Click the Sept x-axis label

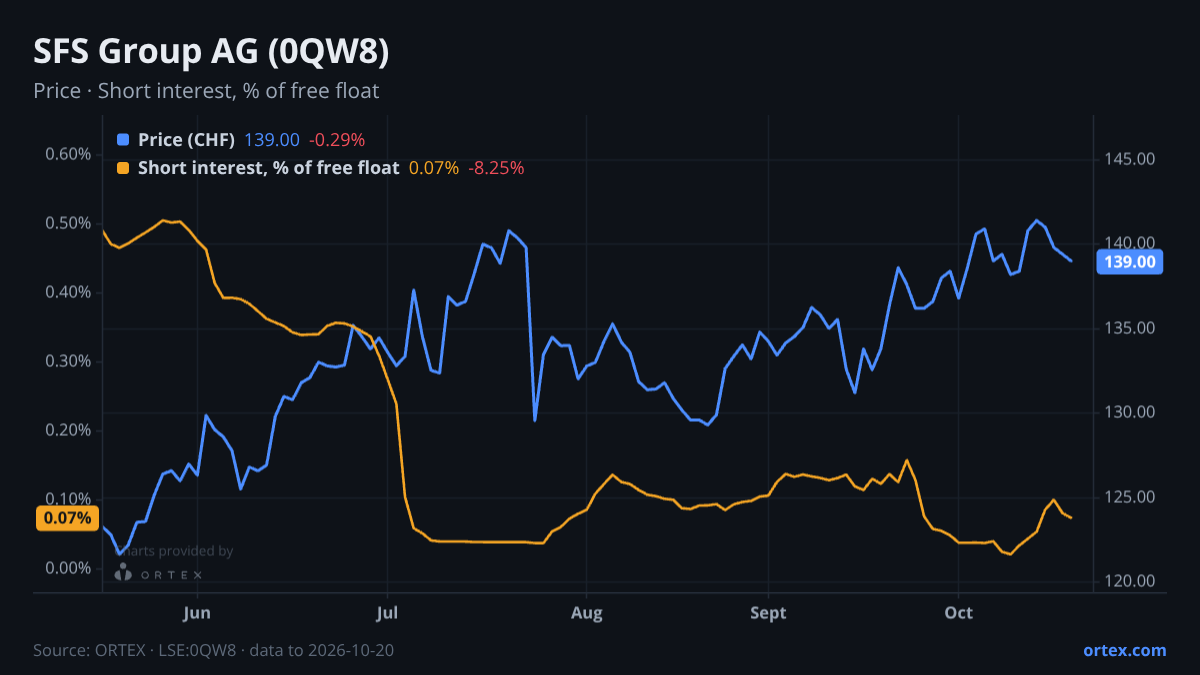(768, 613)
